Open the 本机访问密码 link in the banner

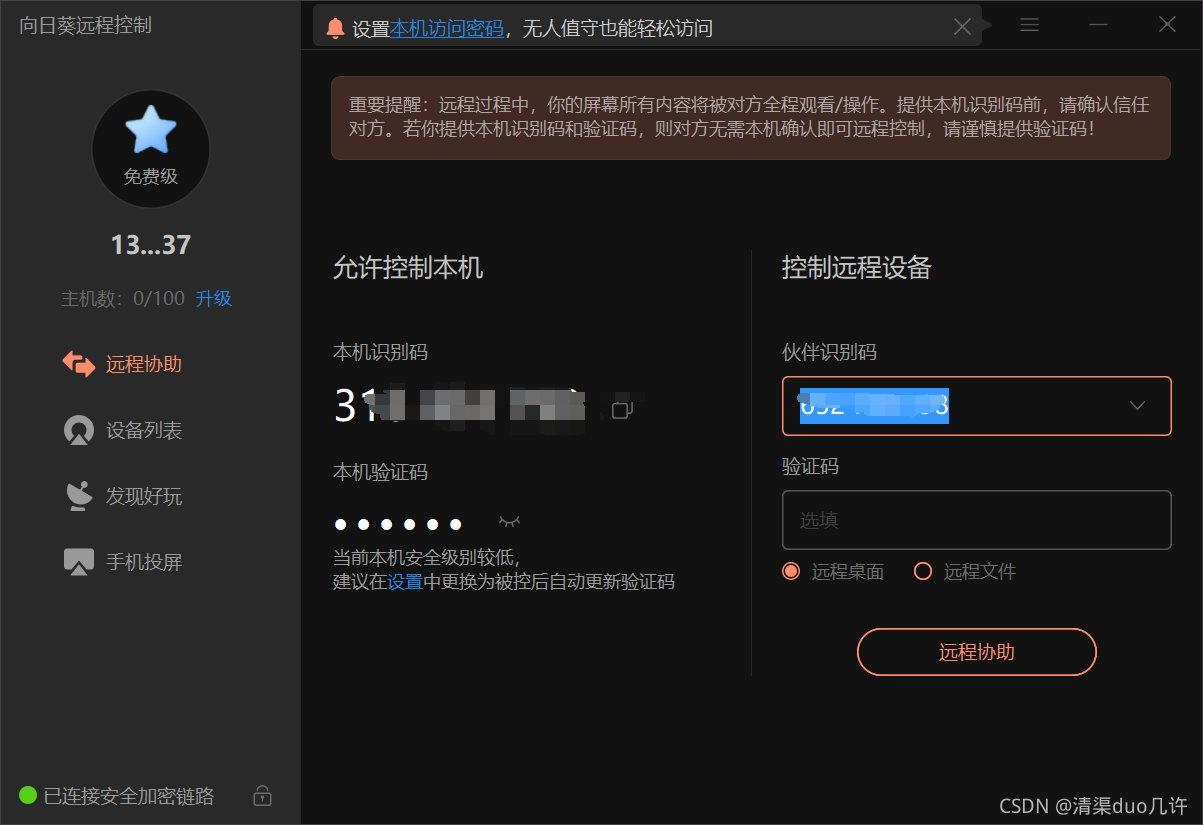pos(447,28)
